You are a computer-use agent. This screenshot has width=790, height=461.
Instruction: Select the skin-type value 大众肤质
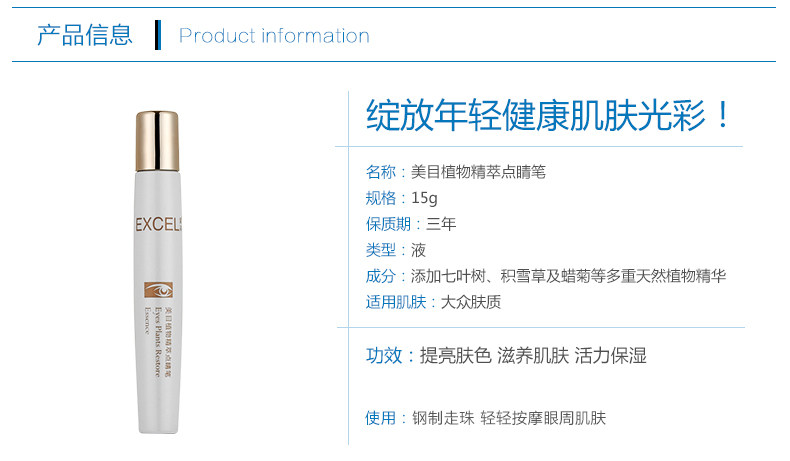(471, 302)
